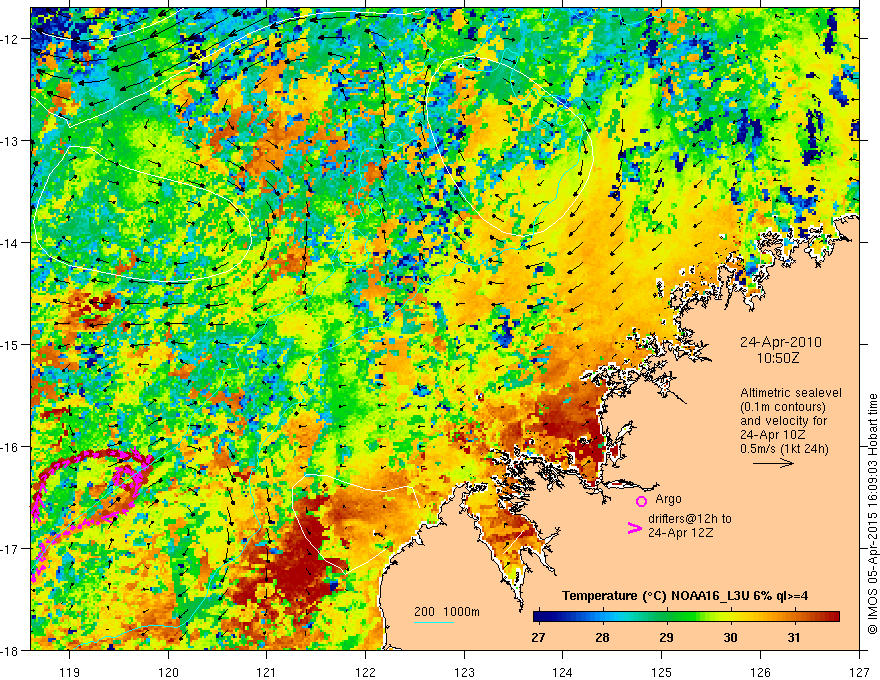Image resolution: width=880 pixels, height=680 pixels.
Task: Click longitude axis label 122
Action: (x=365, y=672)
